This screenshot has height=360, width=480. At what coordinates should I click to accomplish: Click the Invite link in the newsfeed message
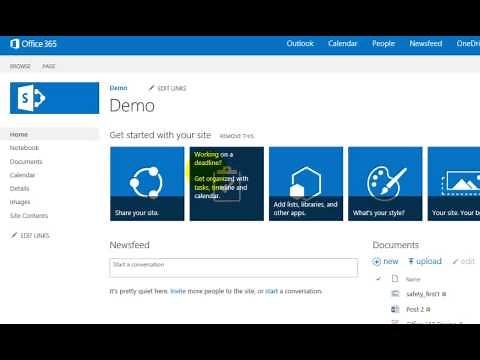click(178, 291)
